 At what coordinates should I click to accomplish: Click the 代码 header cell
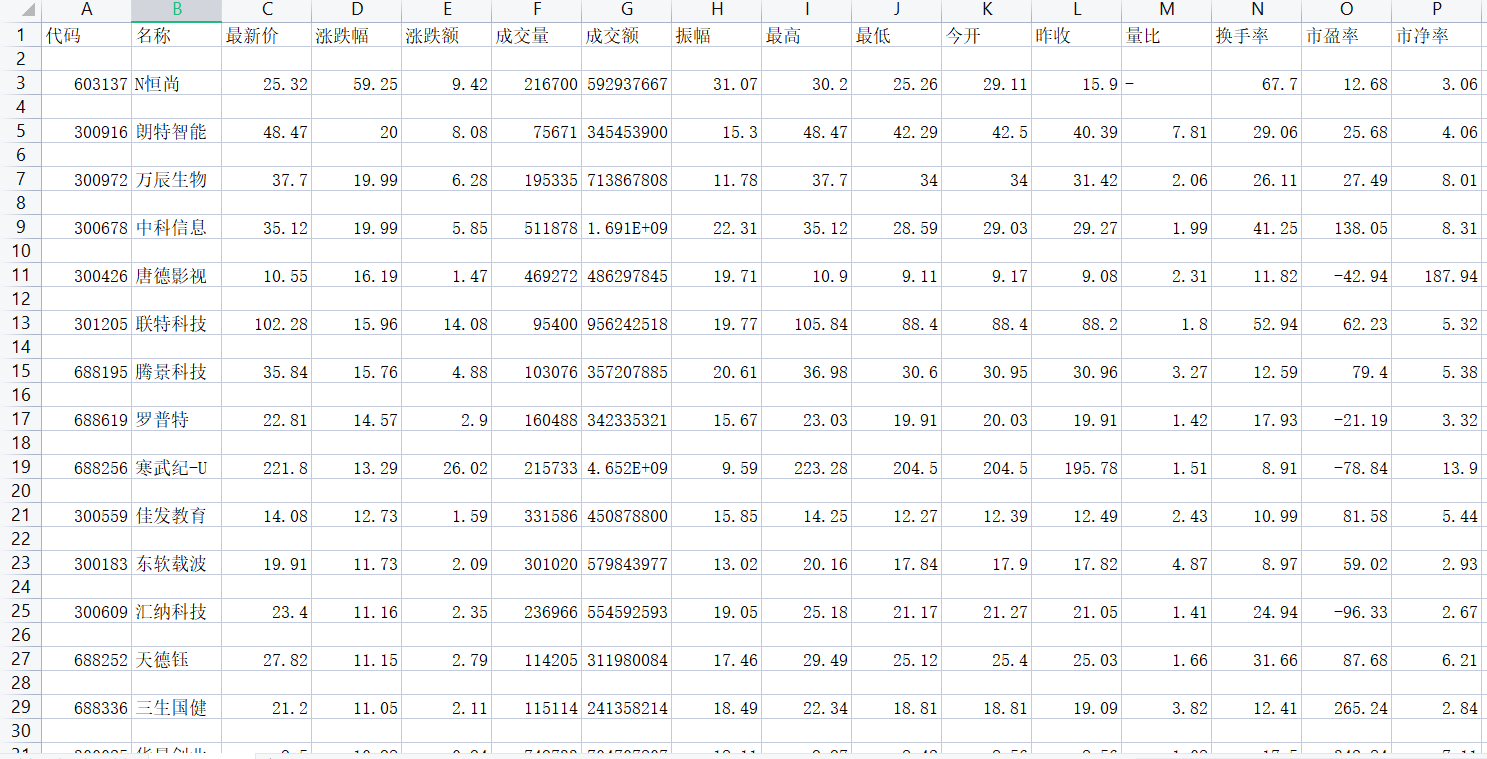(x=87, y=35)
